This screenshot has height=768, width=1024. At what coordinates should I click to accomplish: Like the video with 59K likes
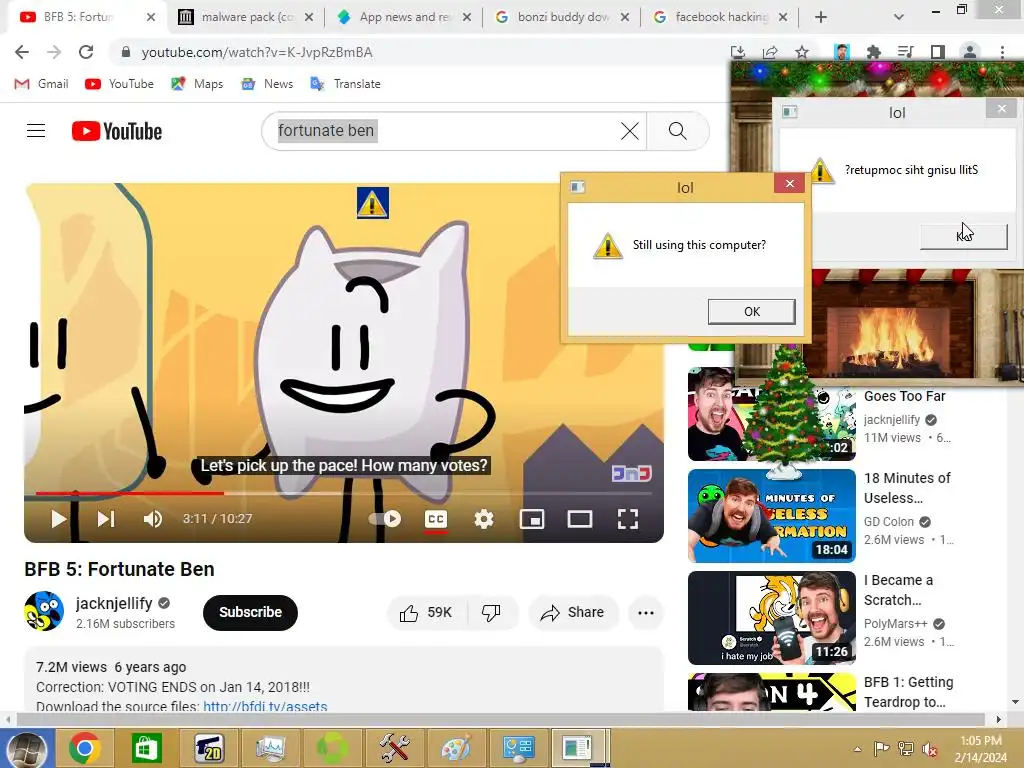tap(426, 613)
